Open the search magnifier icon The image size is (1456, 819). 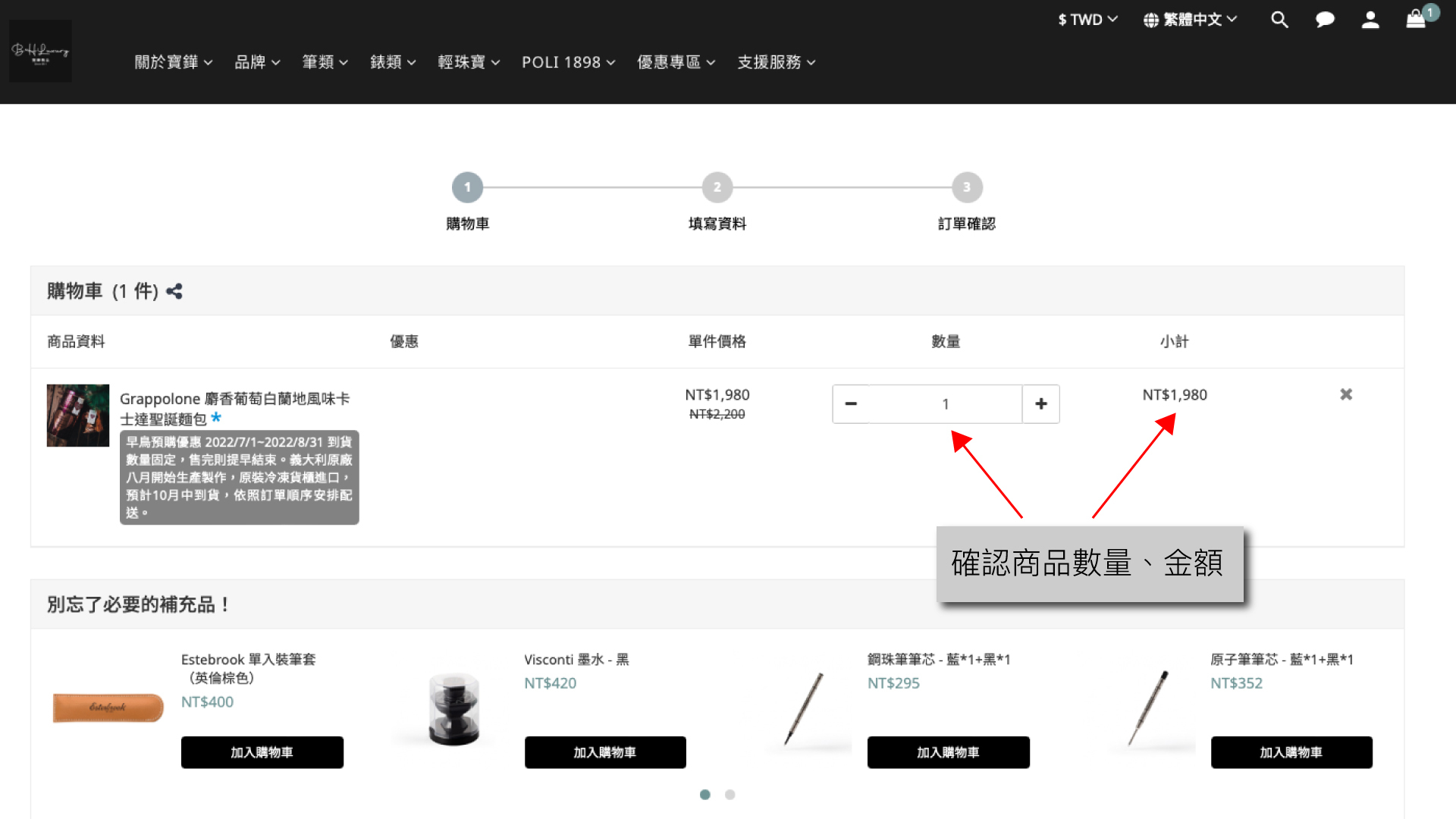pos(1279,20)
